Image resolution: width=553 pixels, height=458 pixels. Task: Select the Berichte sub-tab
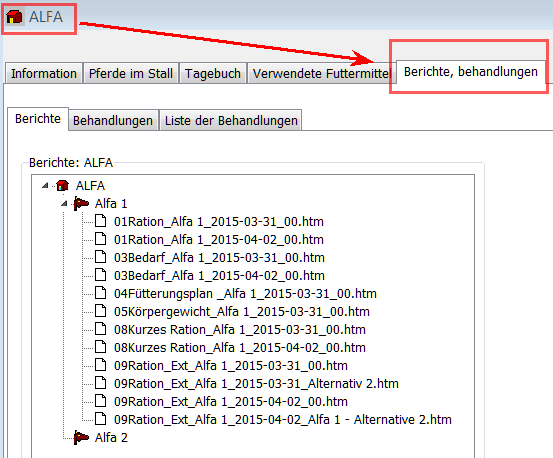point(38,119)
